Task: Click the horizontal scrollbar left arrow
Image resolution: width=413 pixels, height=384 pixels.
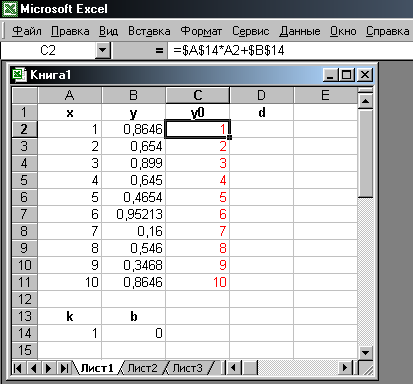Action: point(233,368)
